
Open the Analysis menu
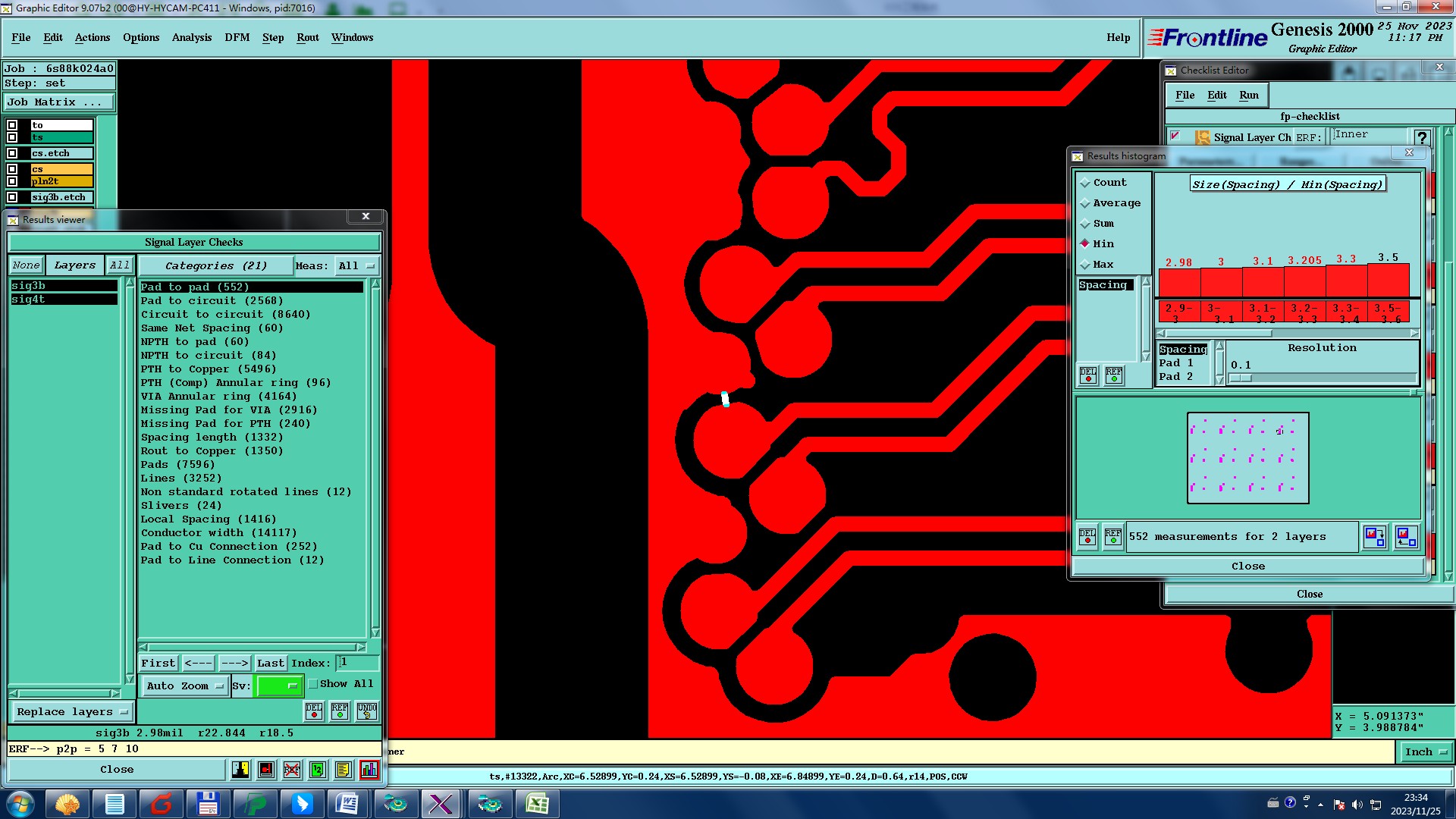[191, 37]
